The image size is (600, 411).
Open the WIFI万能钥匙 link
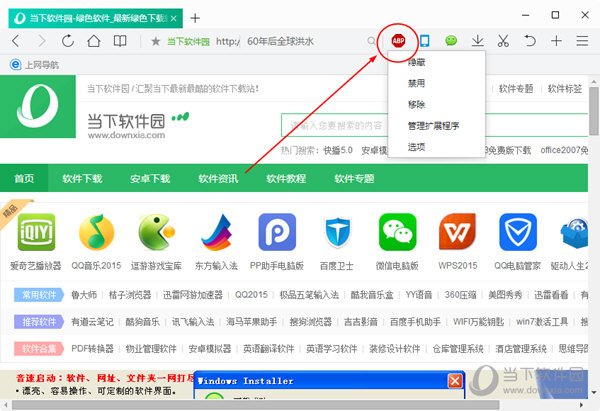(478, 322)
